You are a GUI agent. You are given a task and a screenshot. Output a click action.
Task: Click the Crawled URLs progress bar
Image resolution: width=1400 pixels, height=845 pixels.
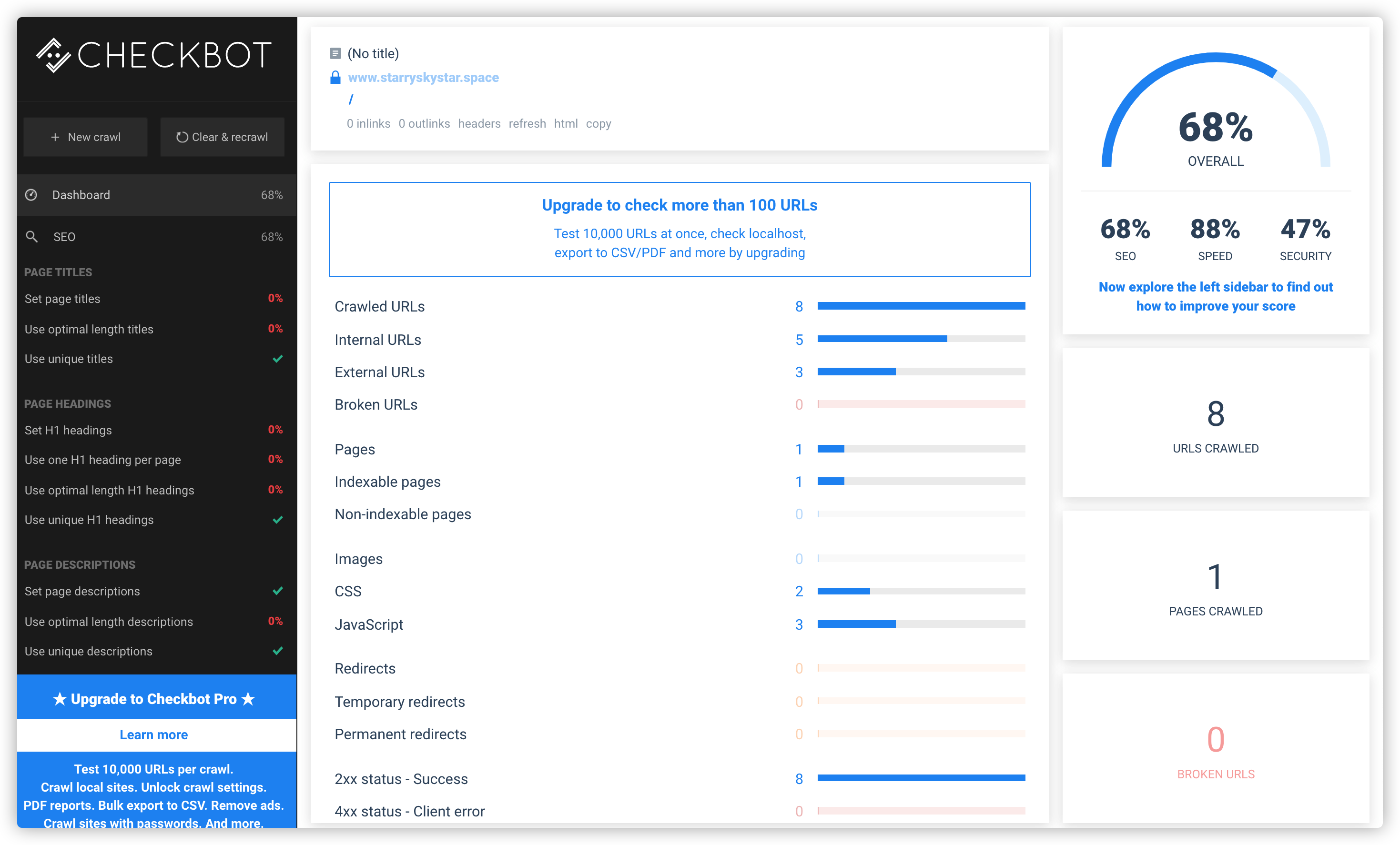tap(921, 306)
